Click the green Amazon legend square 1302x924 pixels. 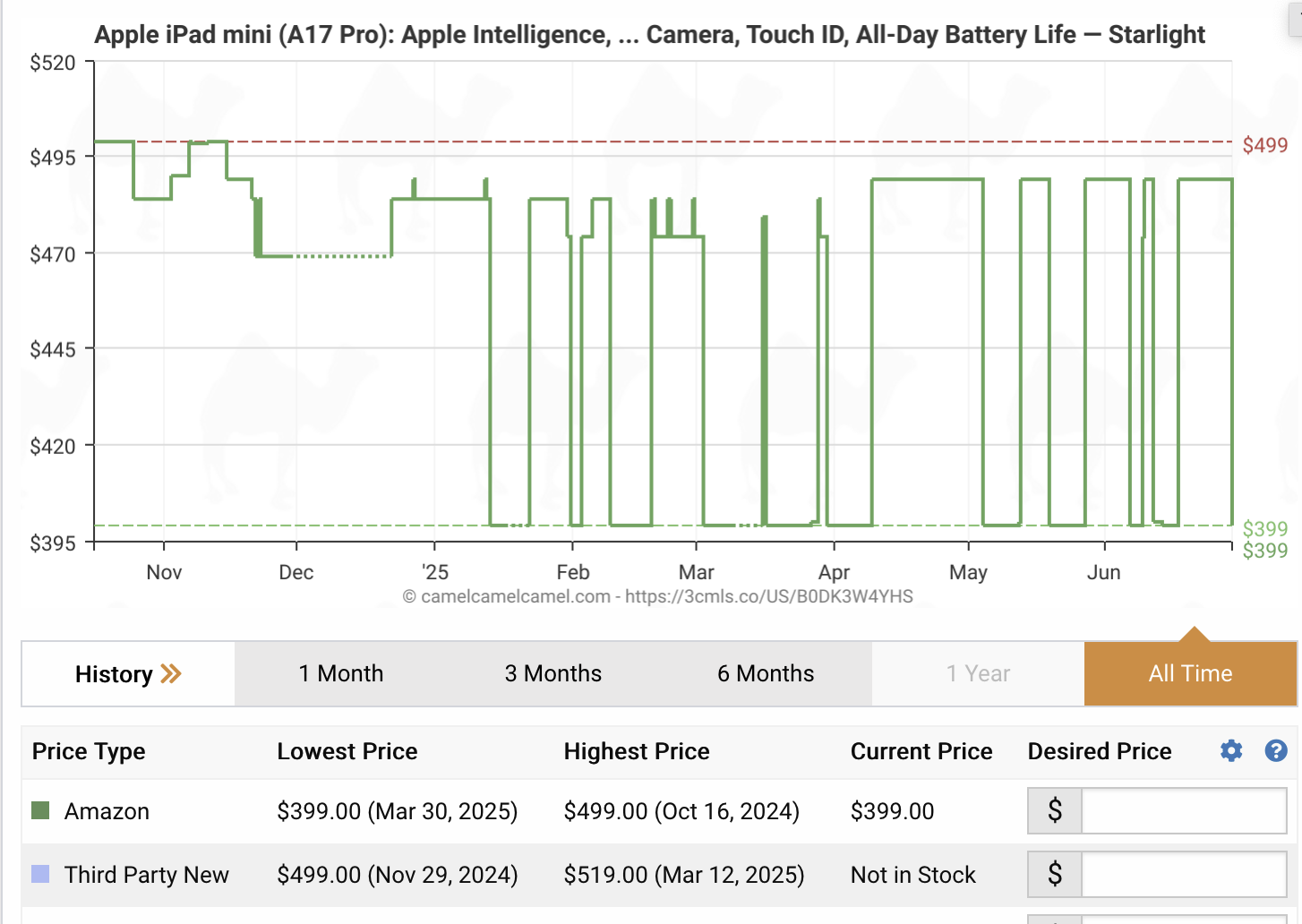(x=40, y=811)
